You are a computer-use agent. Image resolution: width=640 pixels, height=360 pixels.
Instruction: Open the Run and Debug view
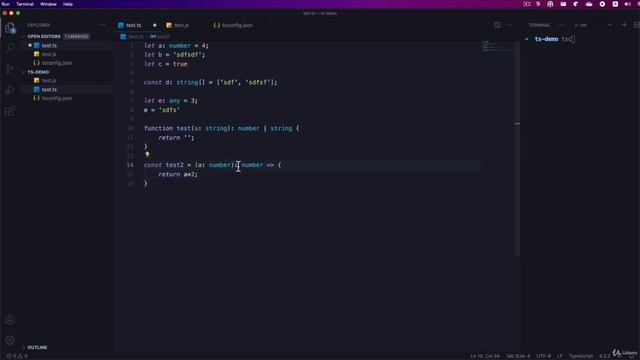10,90
